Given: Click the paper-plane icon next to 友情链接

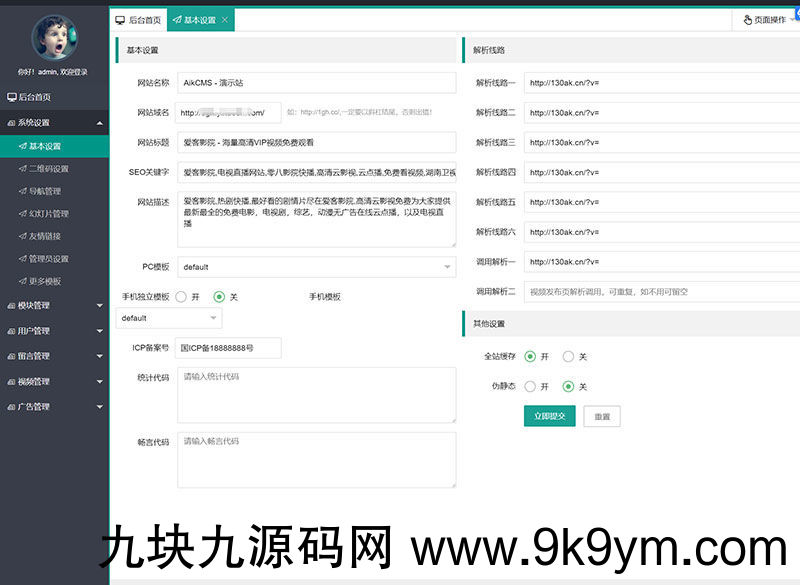Looking at the screenshot, I should tap(22, 236).
